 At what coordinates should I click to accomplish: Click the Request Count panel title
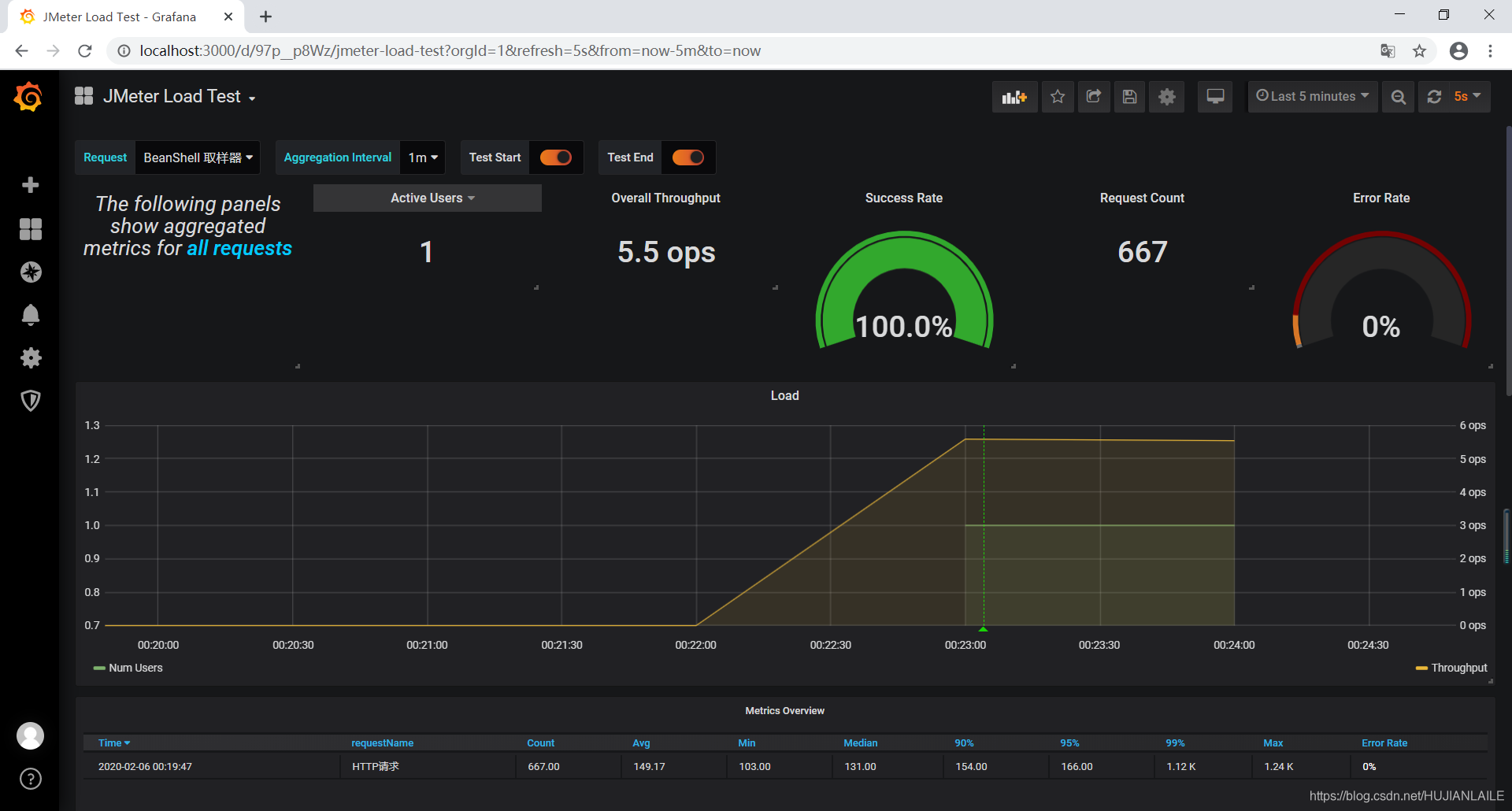click(x=1142, y=198)
